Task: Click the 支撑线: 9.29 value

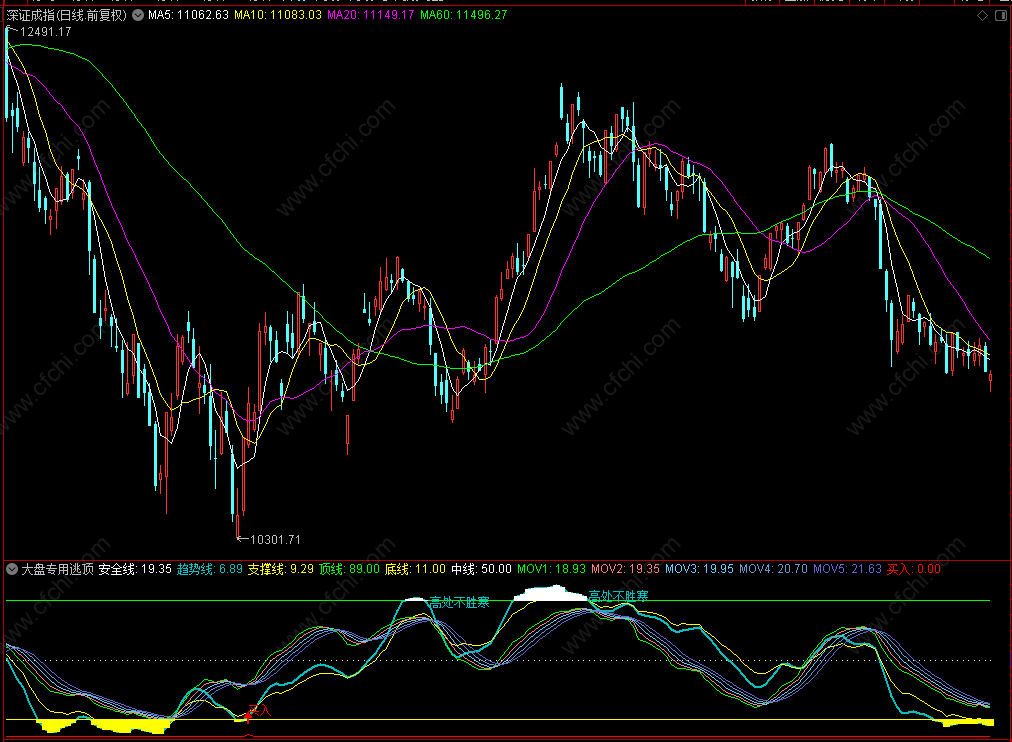Action: 281,569
